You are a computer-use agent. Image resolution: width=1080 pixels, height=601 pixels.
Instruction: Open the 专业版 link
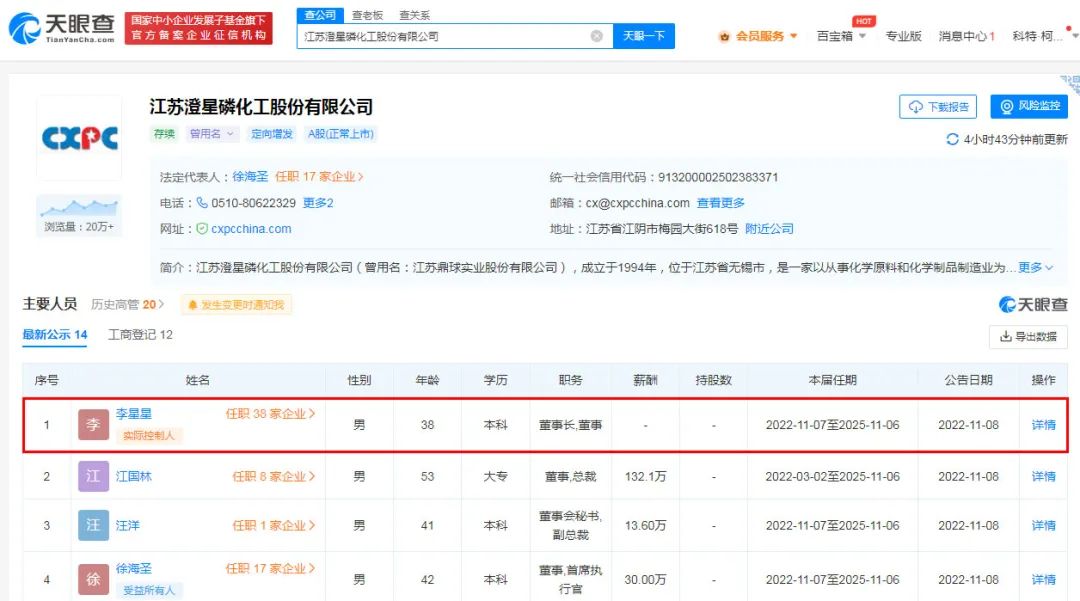tap(903, 36)
